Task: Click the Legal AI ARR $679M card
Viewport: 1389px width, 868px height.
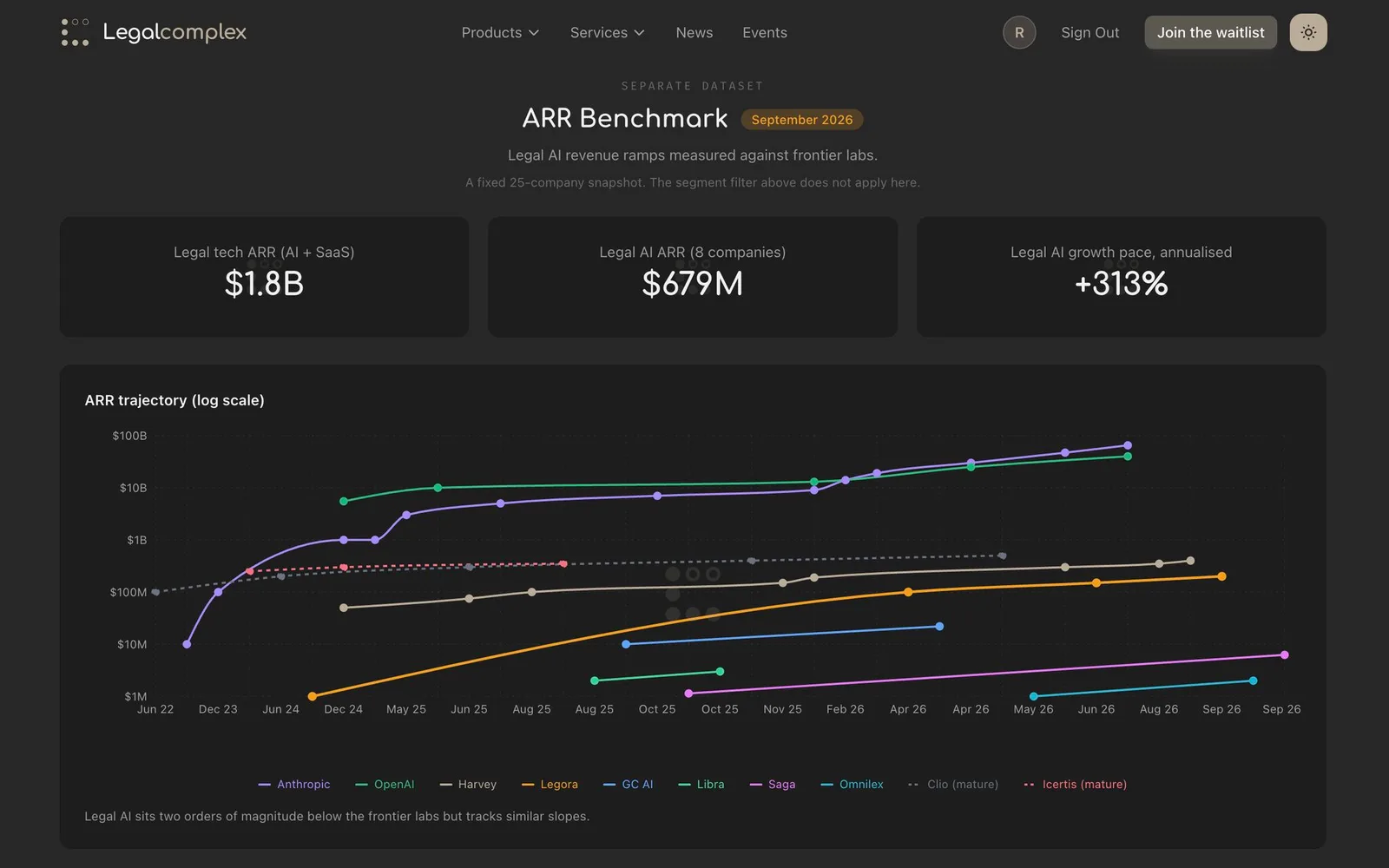Action: point(693,277)
